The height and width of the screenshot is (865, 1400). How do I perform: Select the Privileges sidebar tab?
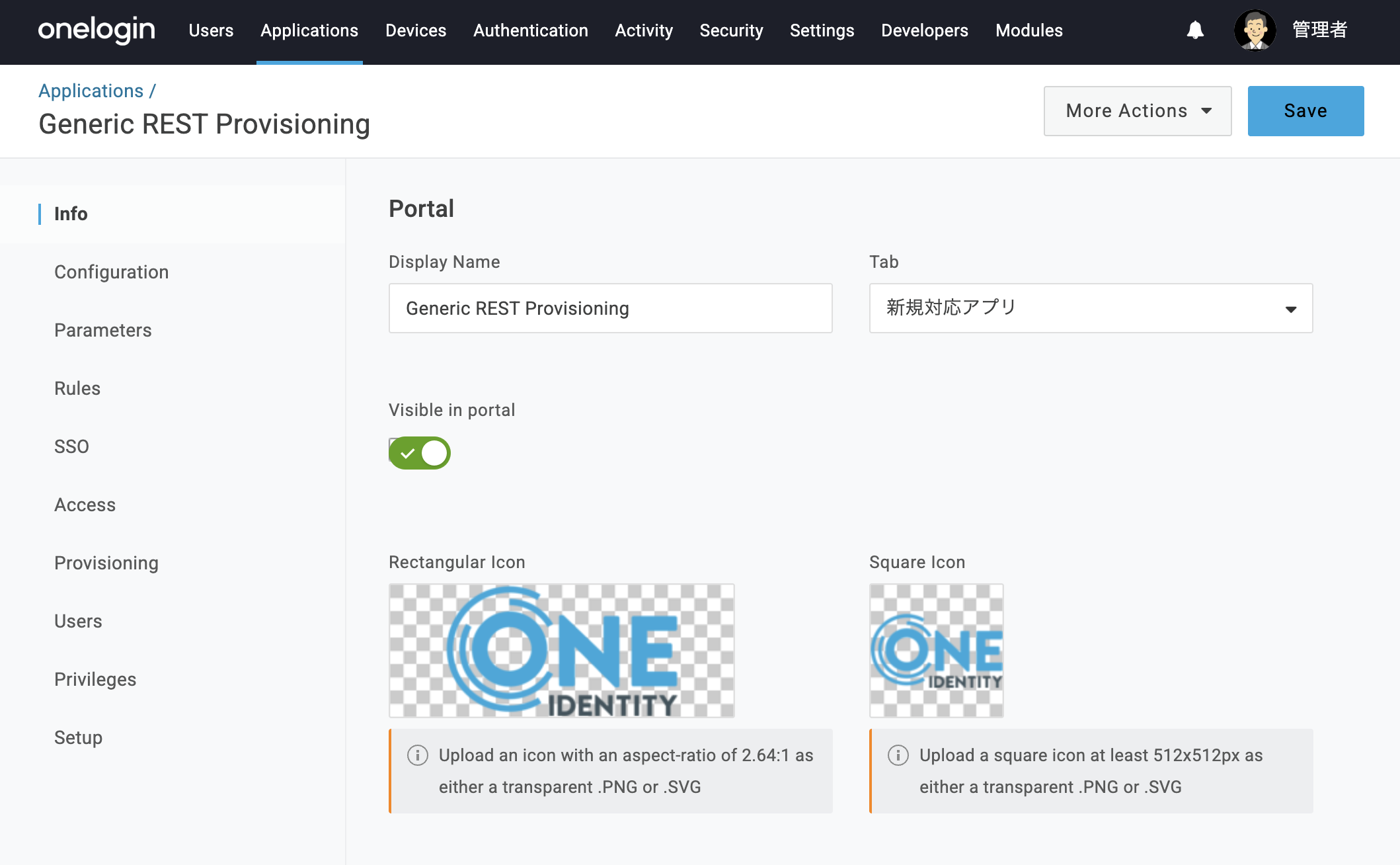[95, 679]
